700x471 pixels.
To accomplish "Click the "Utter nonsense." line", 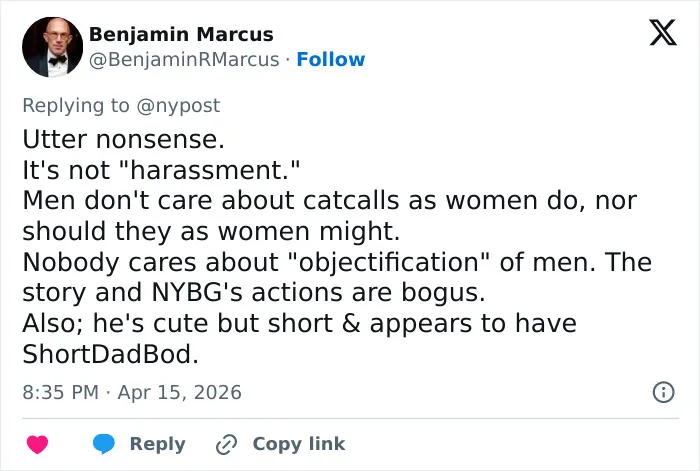I will click(x=124, y=139).
